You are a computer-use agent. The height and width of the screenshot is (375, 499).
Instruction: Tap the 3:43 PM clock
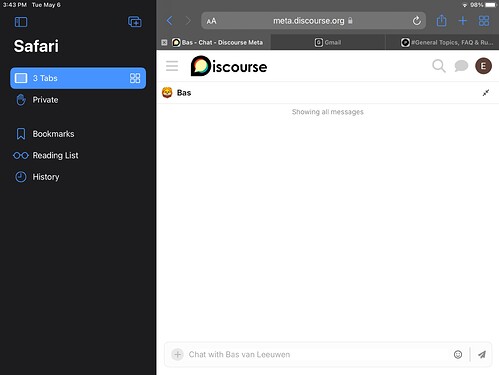click(15, 5)
